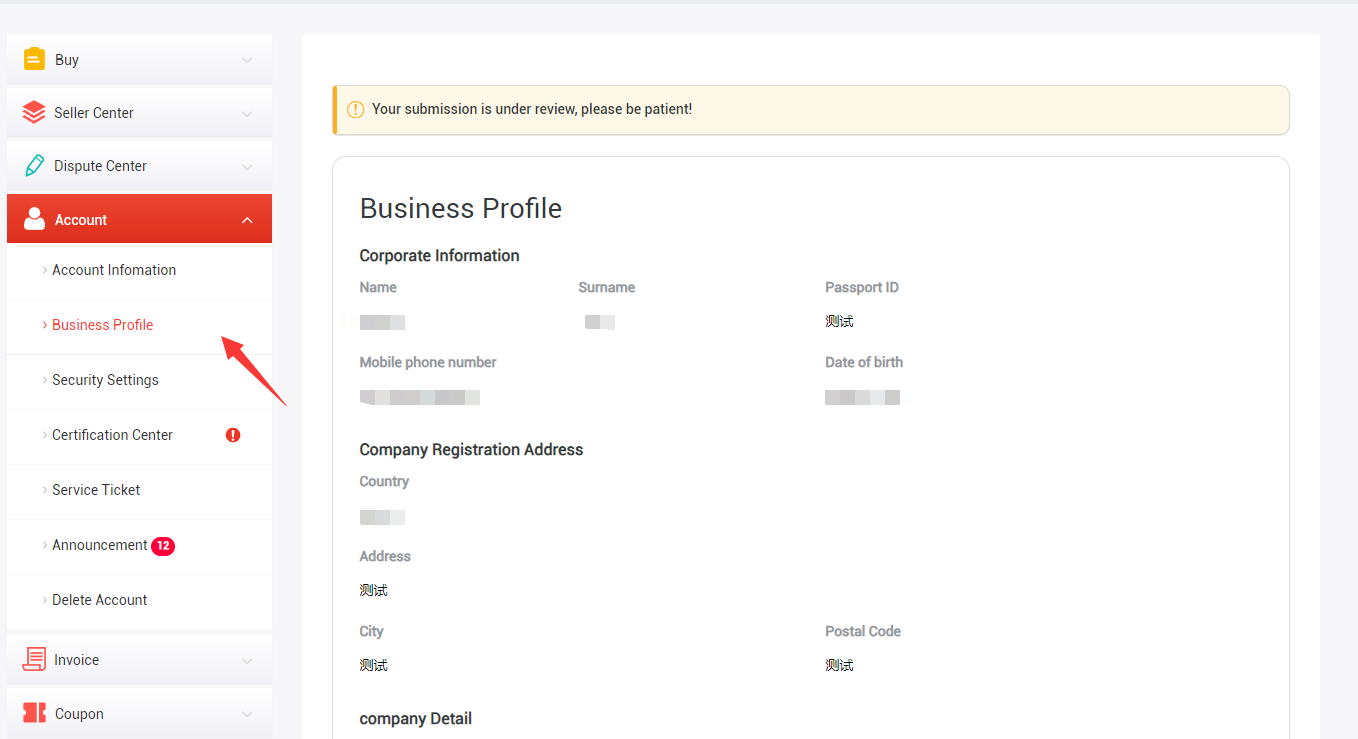Click the Passport ID value text

tap(839, 322)
